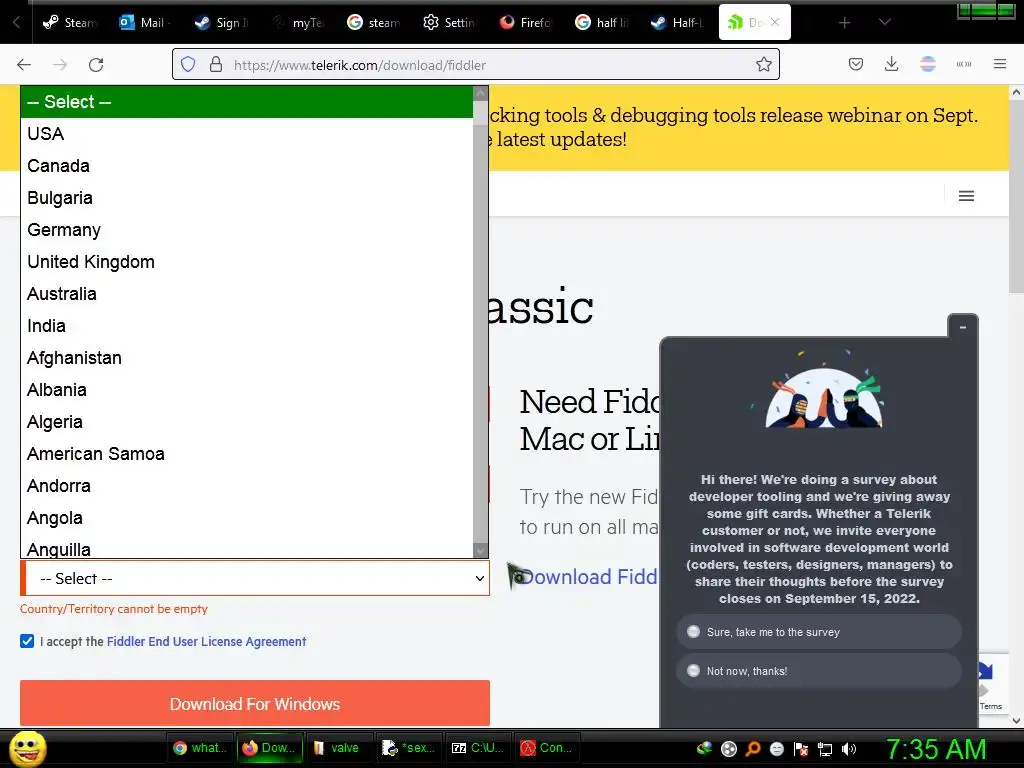Click country list scrollbar down arrow

tap(481, 551)
